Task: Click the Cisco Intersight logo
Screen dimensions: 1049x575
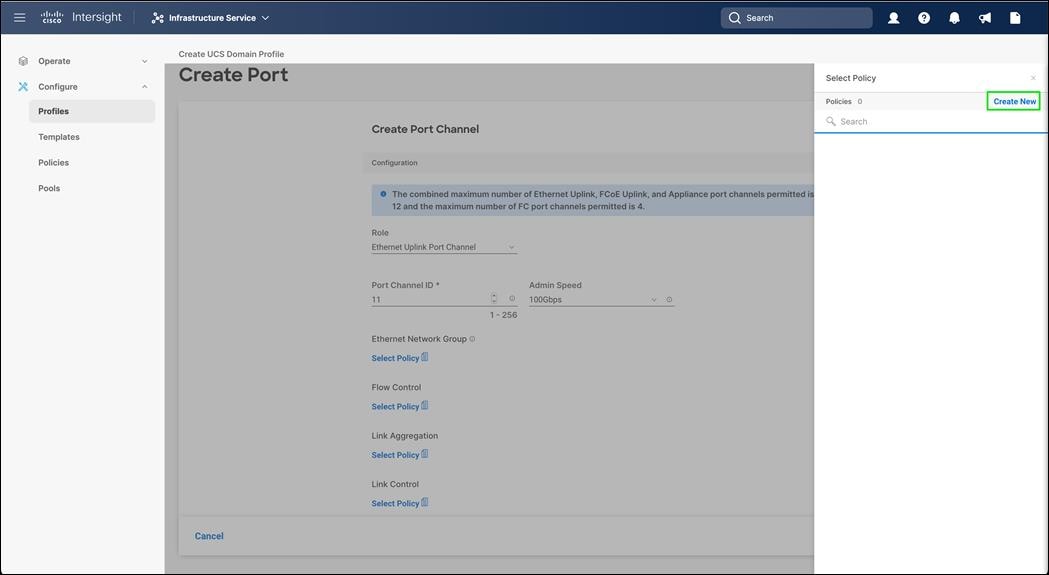Action: 81,17
